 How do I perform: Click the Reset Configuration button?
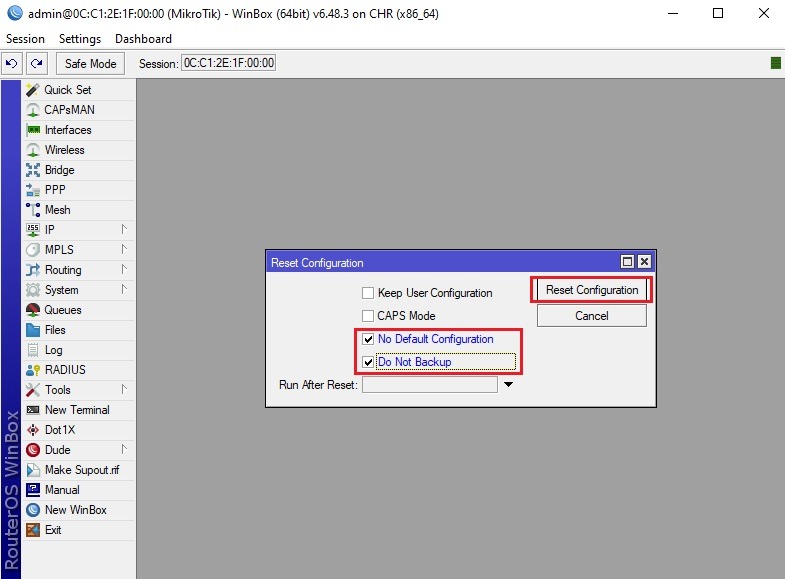pos(592,290)
